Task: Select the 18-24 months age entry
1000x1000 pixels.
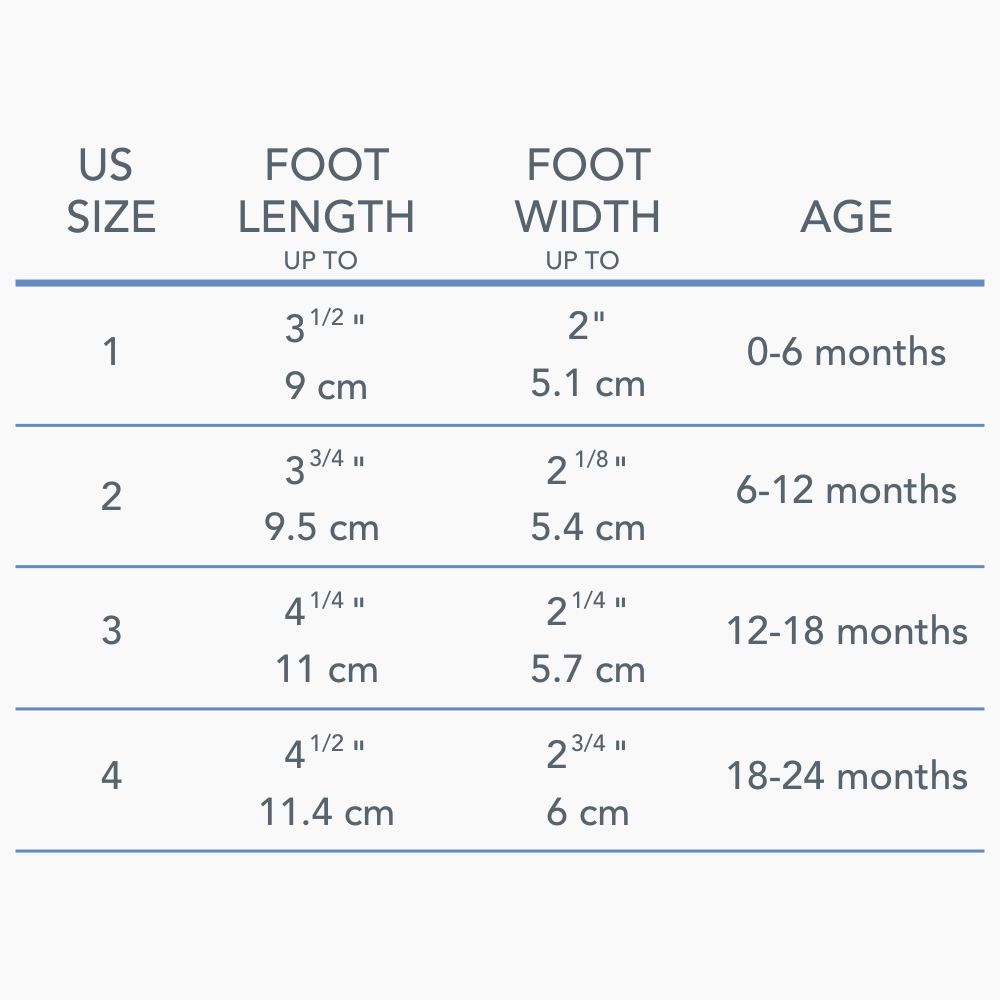Action: (846, 776)
